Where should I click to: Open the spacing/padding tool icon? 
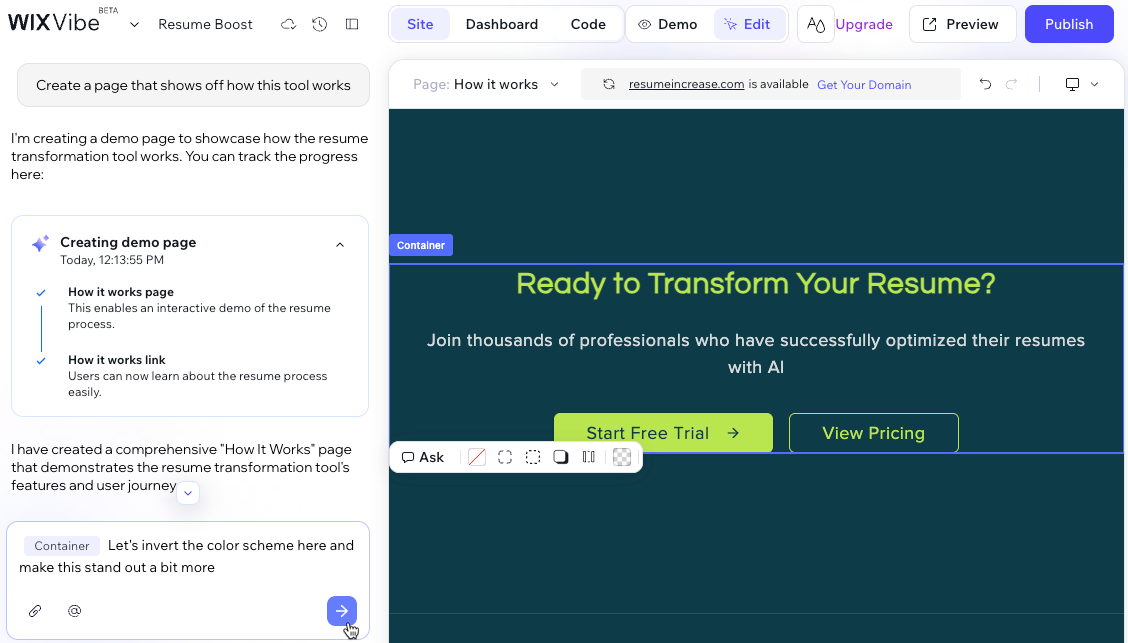click(589, 457)
